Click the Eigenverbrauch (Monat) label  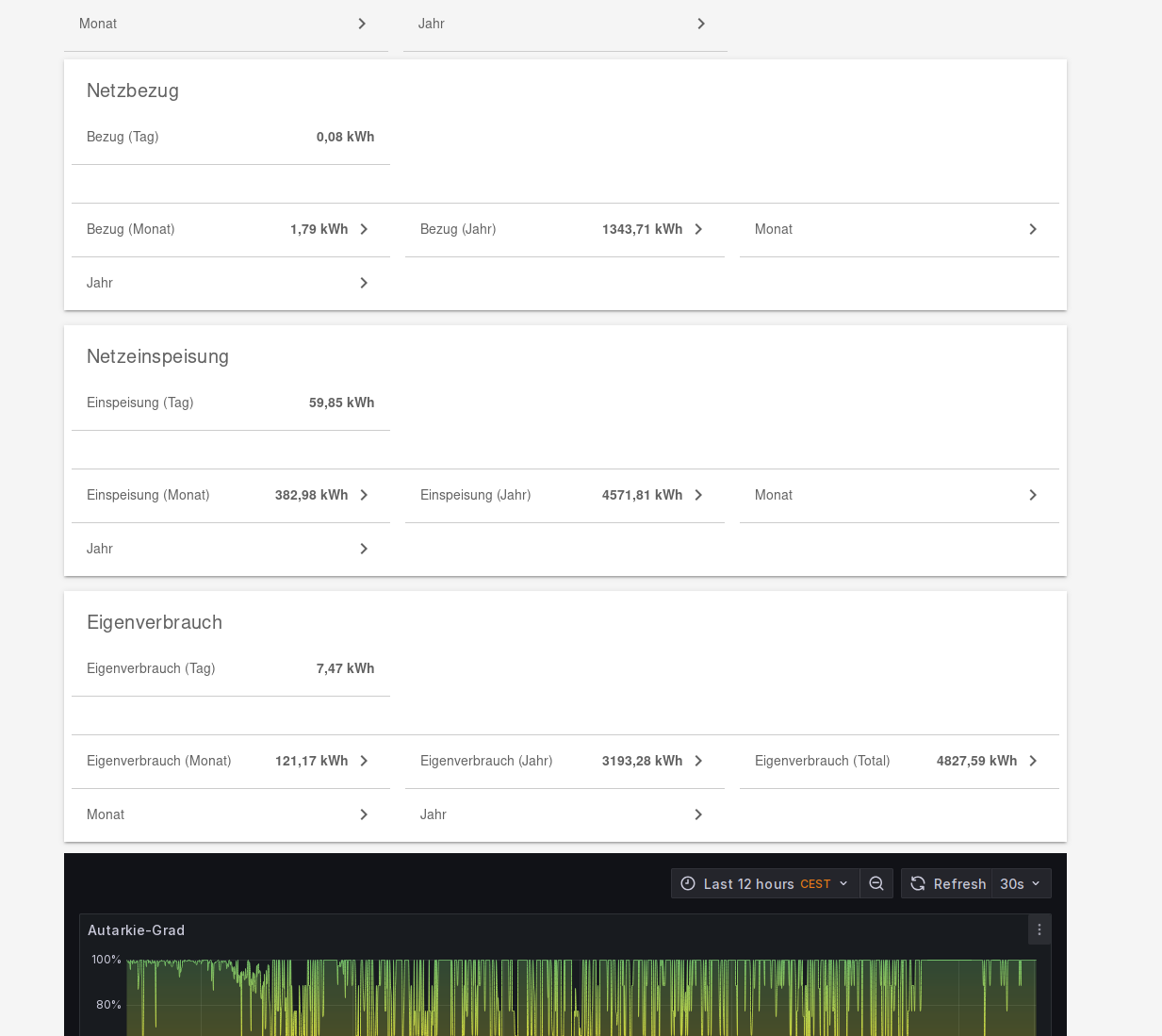pos(159,761)
